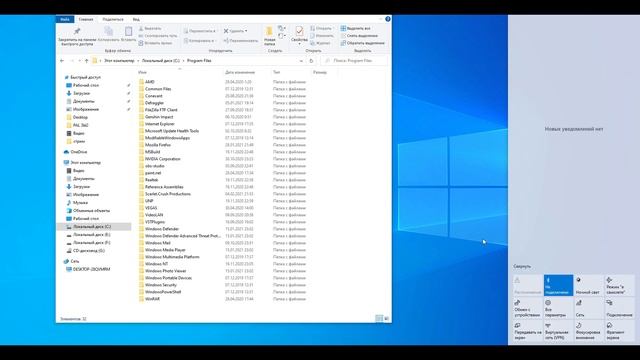
Task: Open the Вид ribbon tab
Action: point(136,19)
